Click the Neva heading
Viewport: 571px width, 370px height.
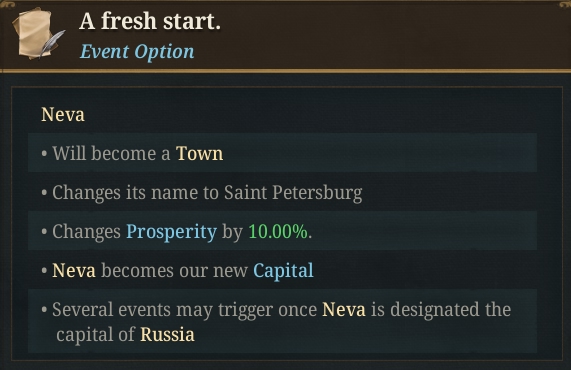pos(63,114)
